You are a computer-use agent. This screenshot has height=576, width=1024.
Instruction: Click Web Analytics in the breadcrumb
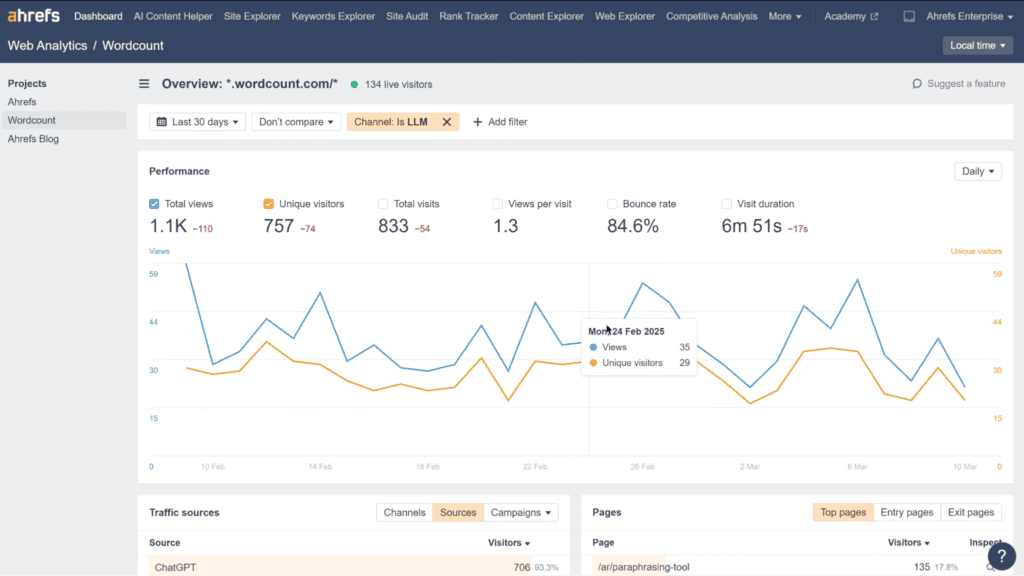pyautogui.click(x=47, y=46)
